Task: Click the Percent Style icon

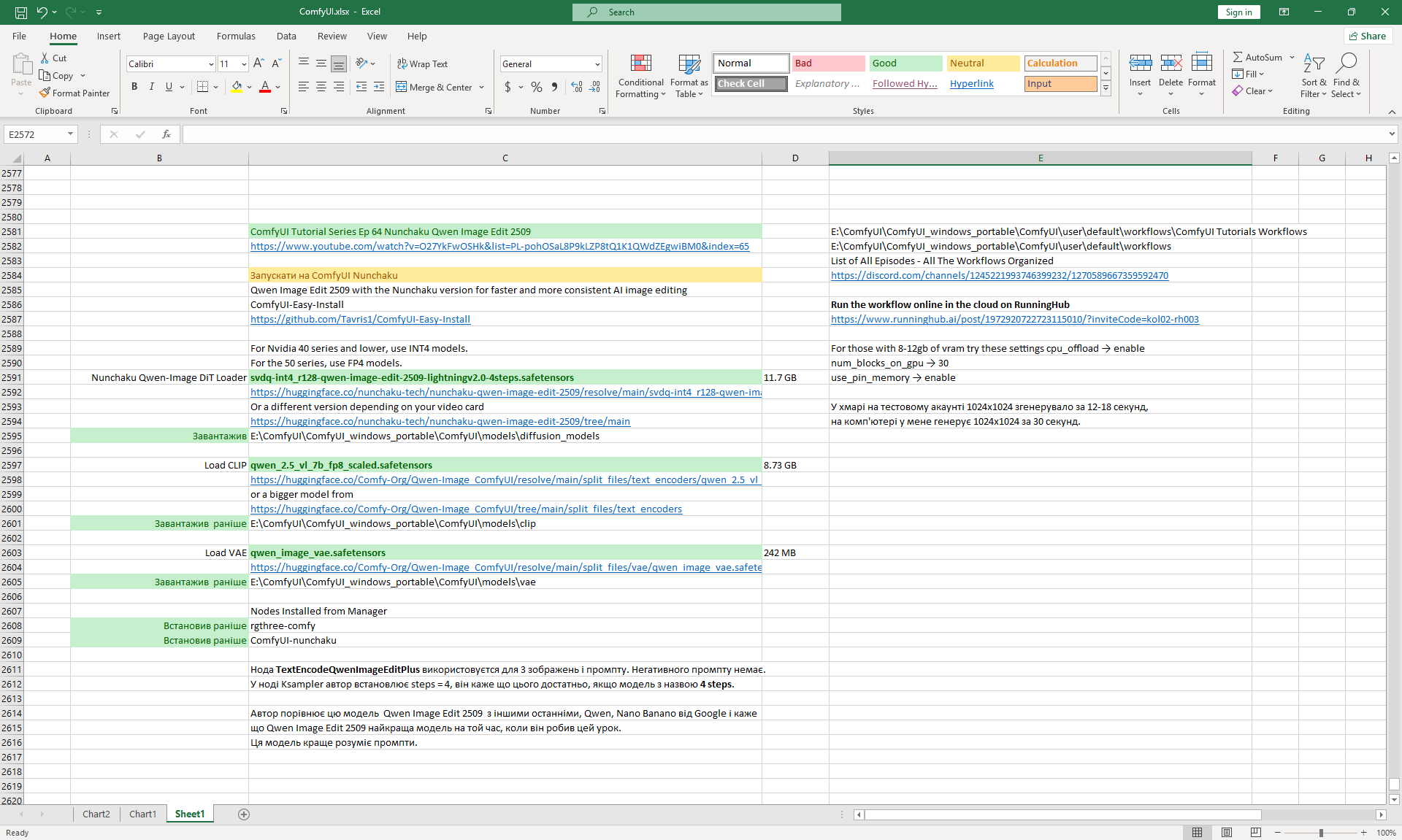Action: coord(537,87)
